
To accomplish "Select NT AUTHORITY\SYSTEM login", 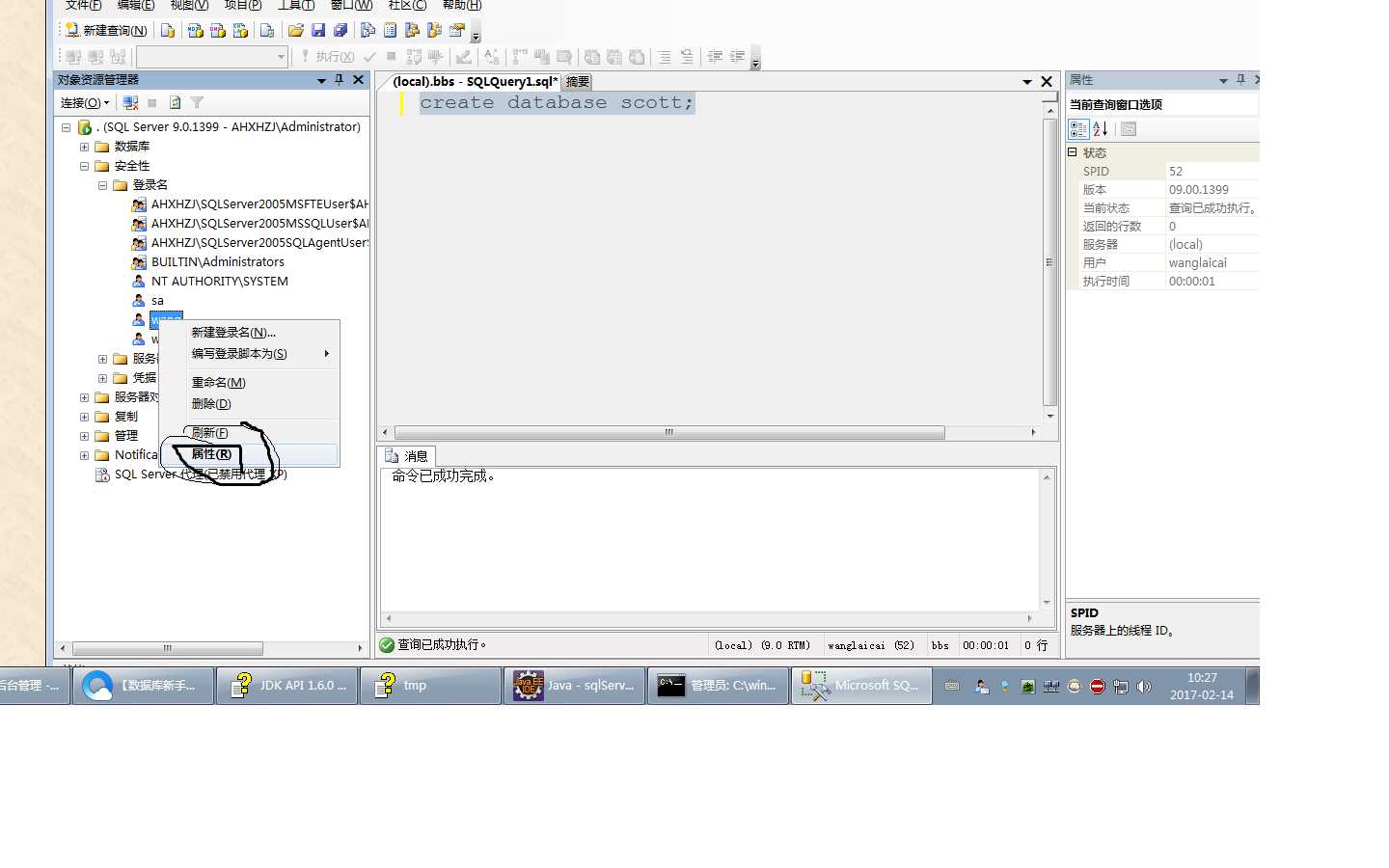I will click(x=219, y=282).
